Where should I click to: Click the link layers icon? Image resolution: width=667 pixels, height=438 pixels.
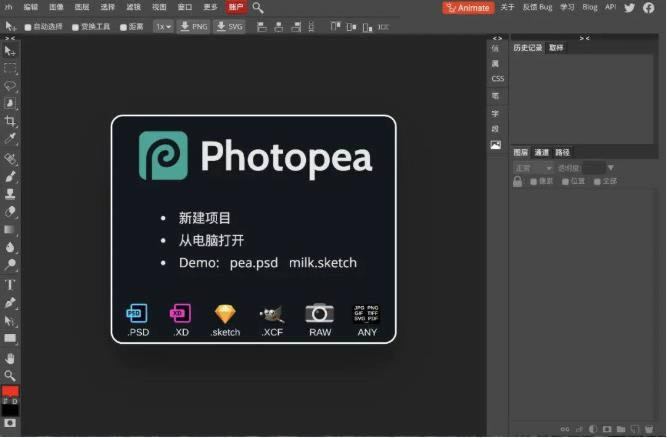565,429
